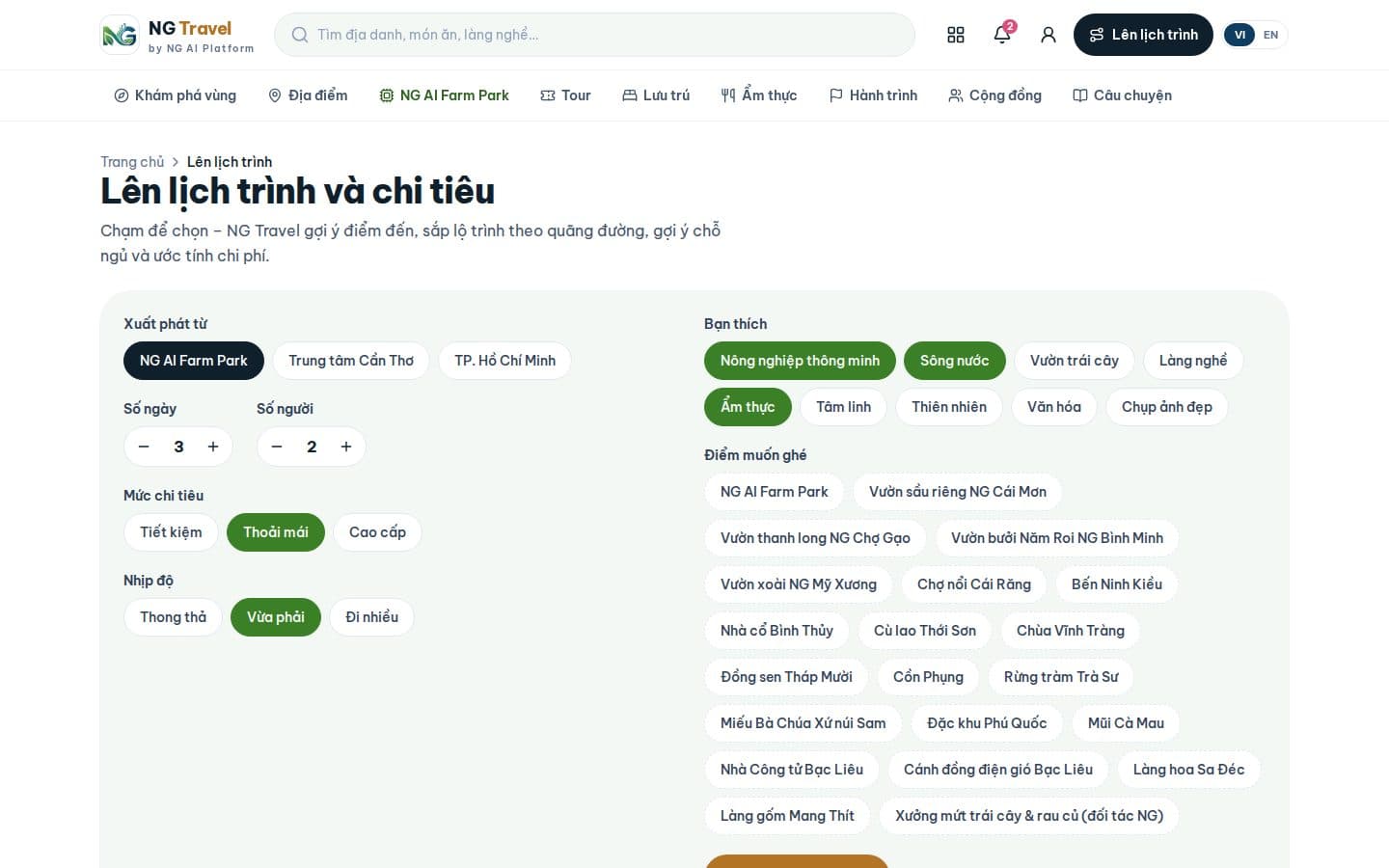Screen dimensions: 1389x868
Task: Toggle Nông nghiệp thông minh interest
Action: pyautogui.click(x=800, y=361)
